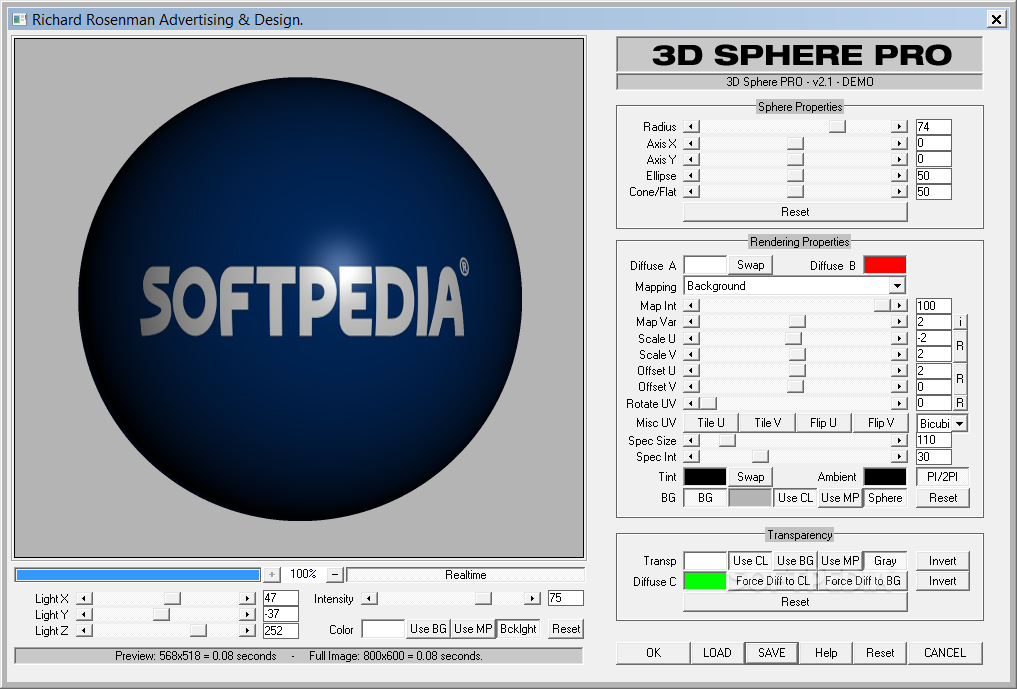Click Swap next to Tint
This screenshot has height=689, width=1017.
[750, 477]
